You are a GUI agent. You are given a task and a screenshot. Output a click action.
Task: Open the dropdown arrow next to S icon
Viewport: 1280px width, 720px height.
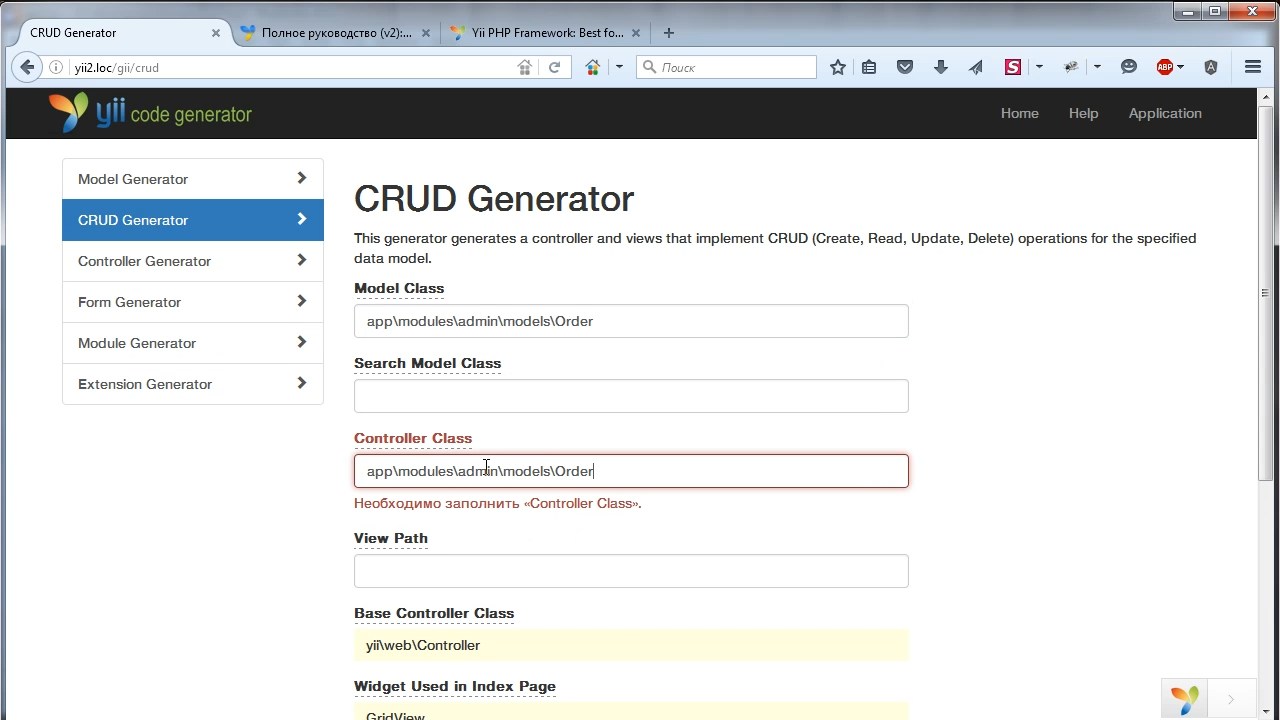[1039, 67]
